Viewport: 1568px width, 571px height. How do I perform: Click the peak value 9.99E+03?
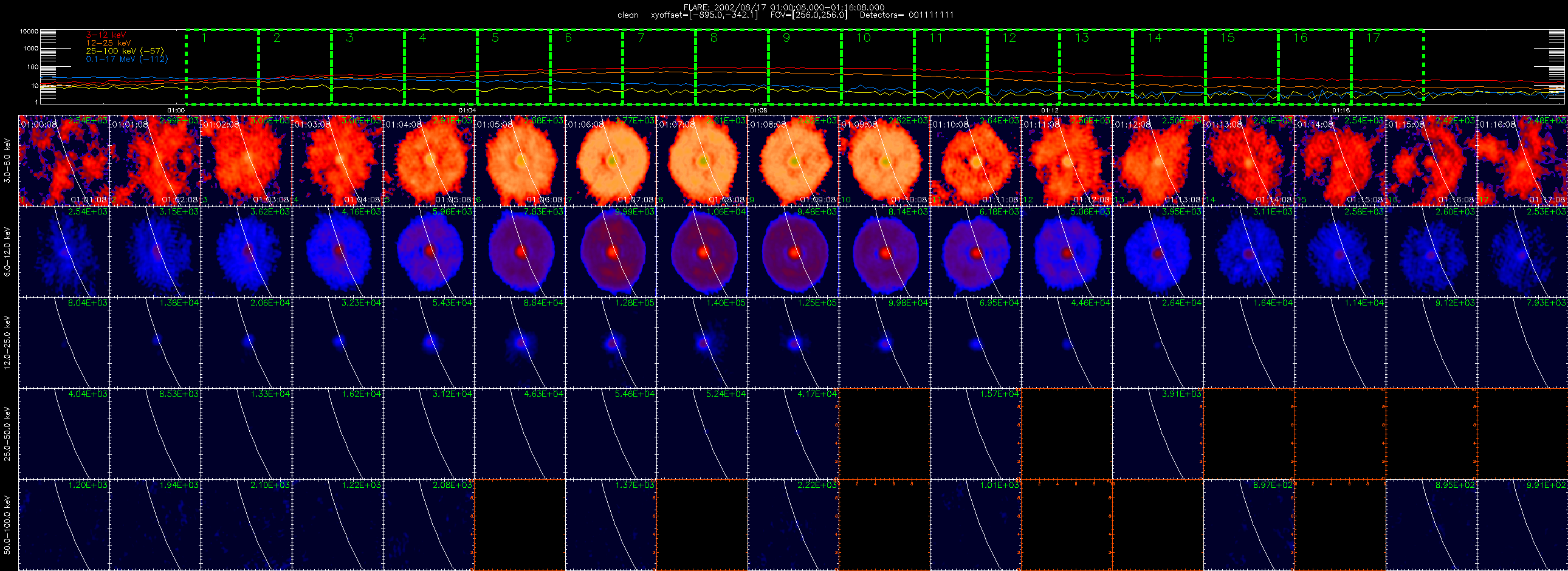point(635,211)
